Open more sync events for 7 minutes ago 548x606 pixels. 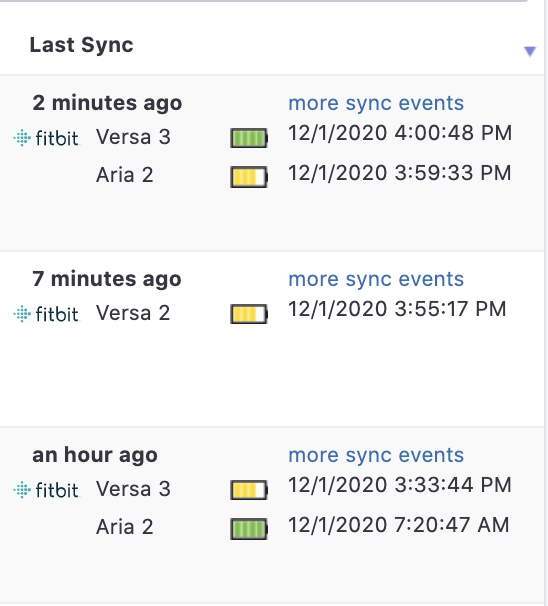click(376, 279)
